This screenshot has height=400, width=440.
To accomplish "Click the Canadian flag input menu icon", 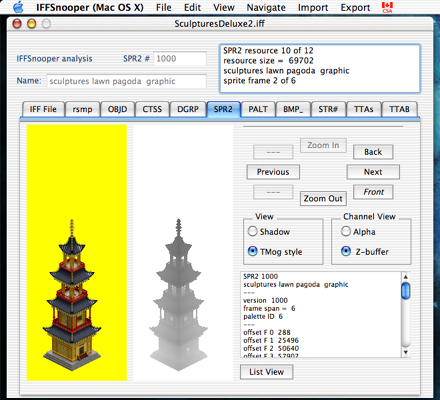I will pos(387,7).
